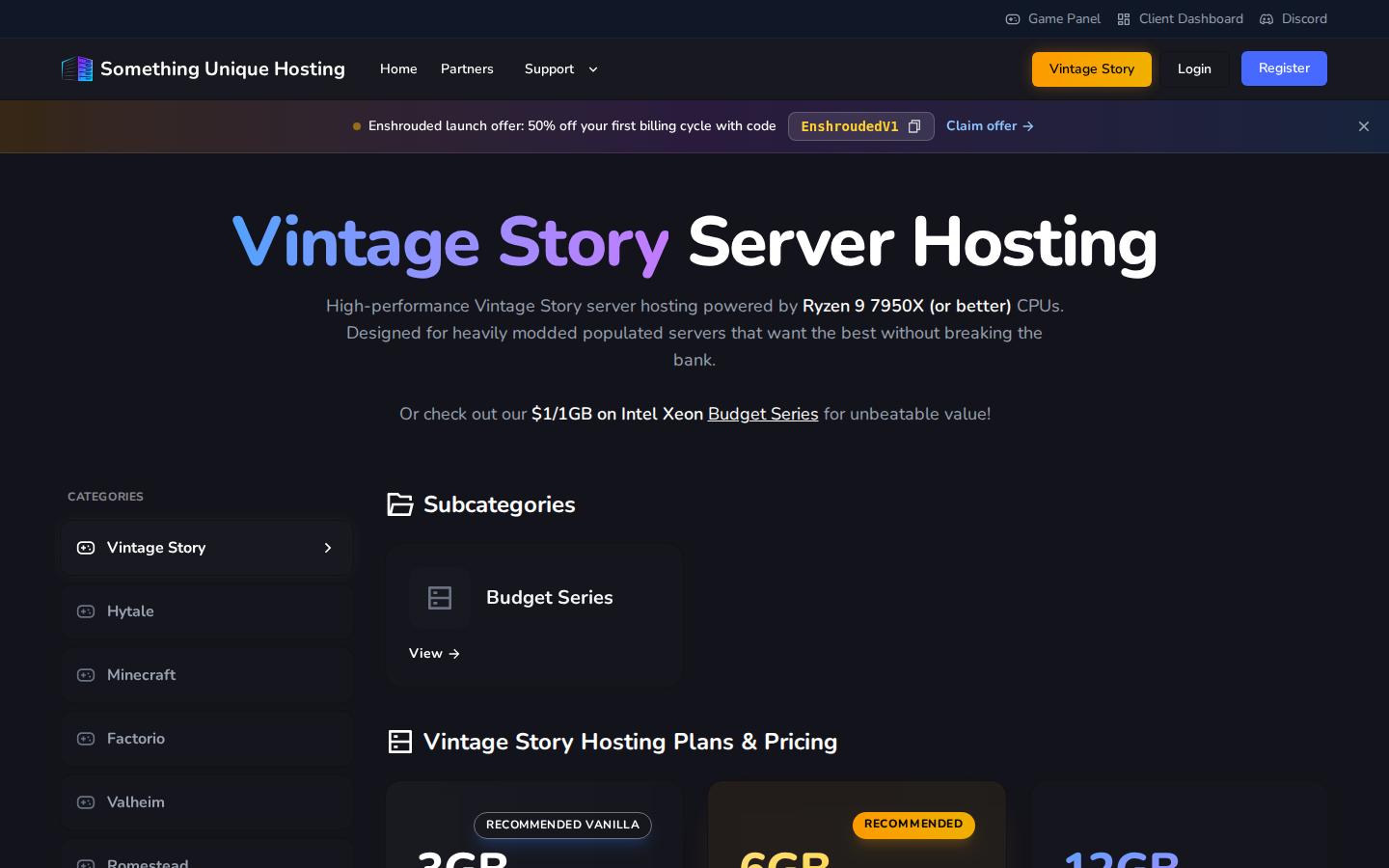Select the Hytale category
Image resolution: width=1389 pixels, height=868 pixels.
(207, 611)
